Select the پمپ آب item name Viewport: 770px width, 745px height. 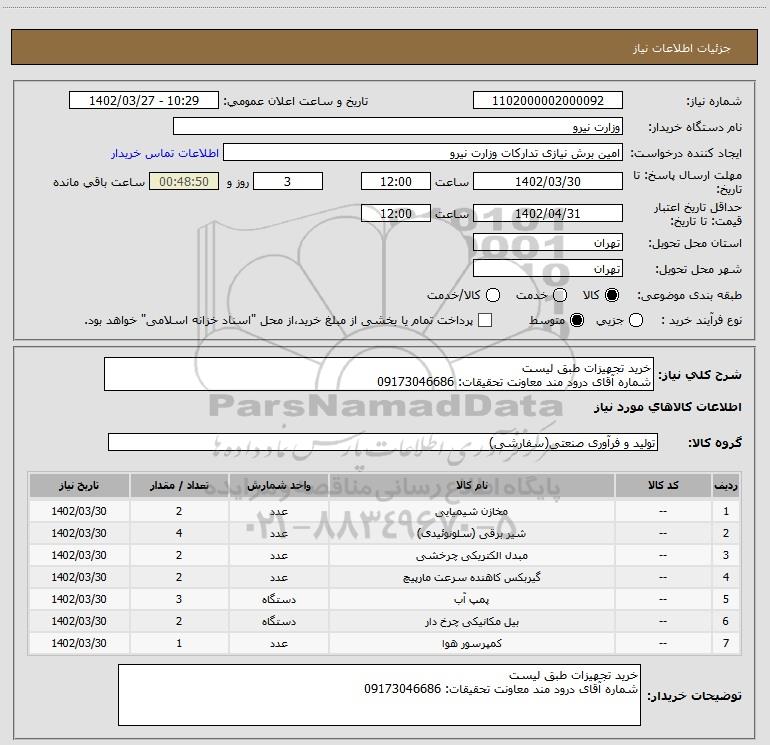pos(471,600)
